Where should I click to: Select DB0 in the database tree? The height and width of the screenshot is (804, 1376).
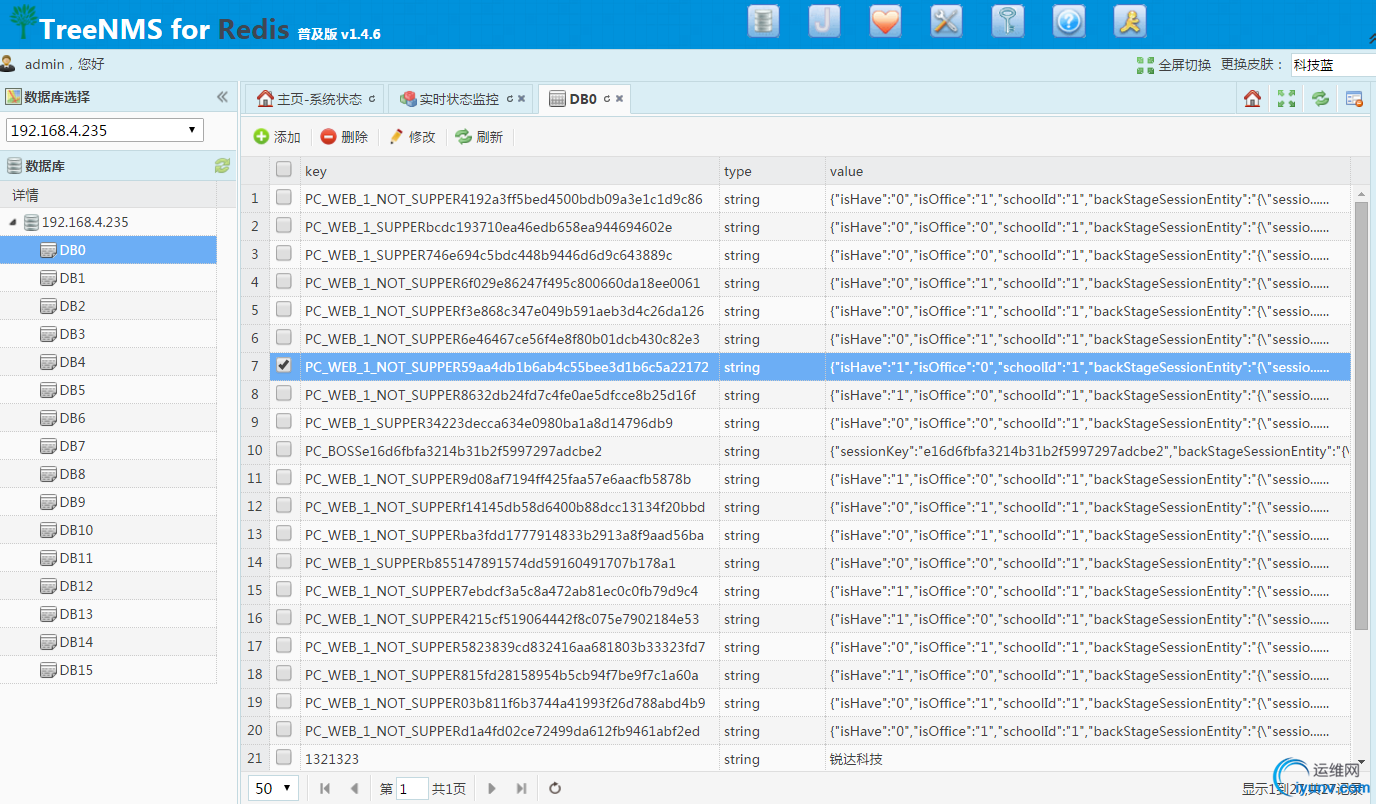click(108, 250)
